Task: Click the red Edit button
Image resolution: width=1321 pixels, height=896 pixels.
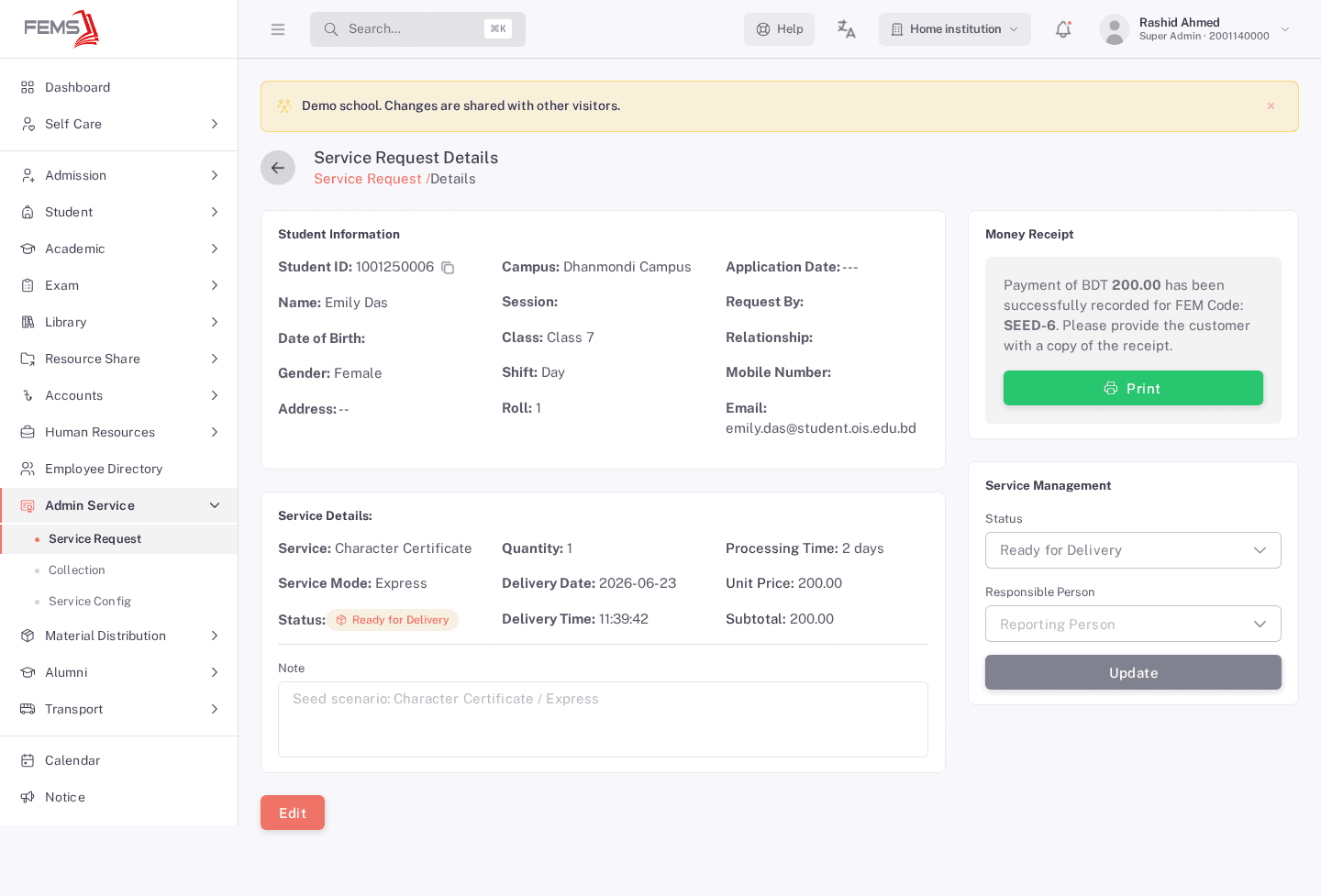Action: 293,813
